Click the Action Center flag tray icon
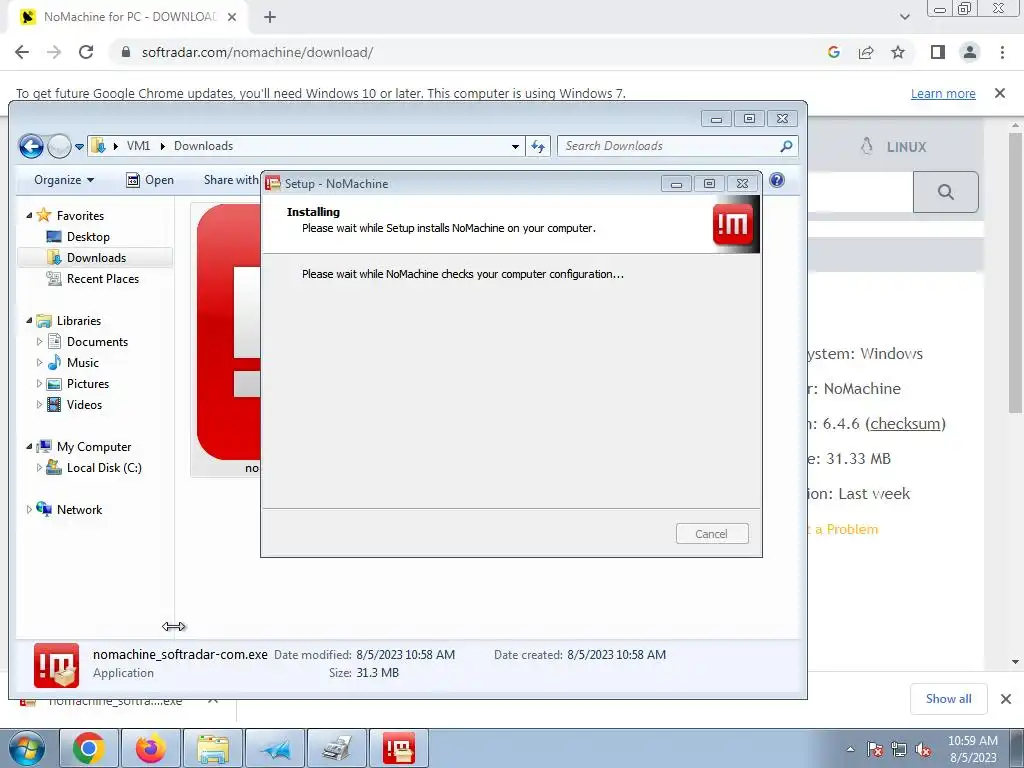The width and height of the screenshot is (1024, 768). (875, 749)
